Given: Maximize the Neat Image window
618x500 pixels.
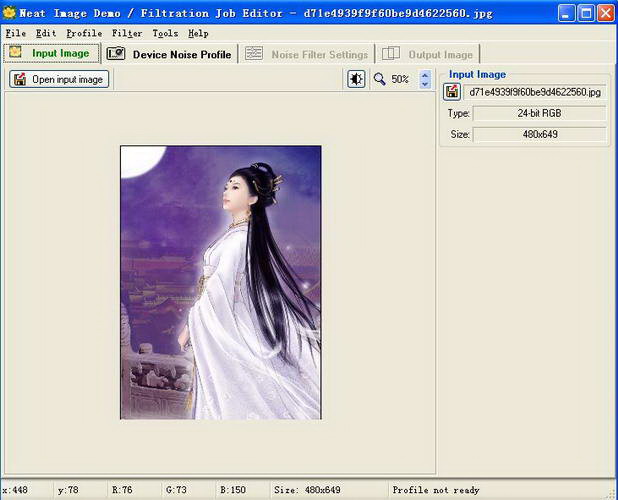Looking at the screenshot, I should pyautogui.click(x=586, y=13).
